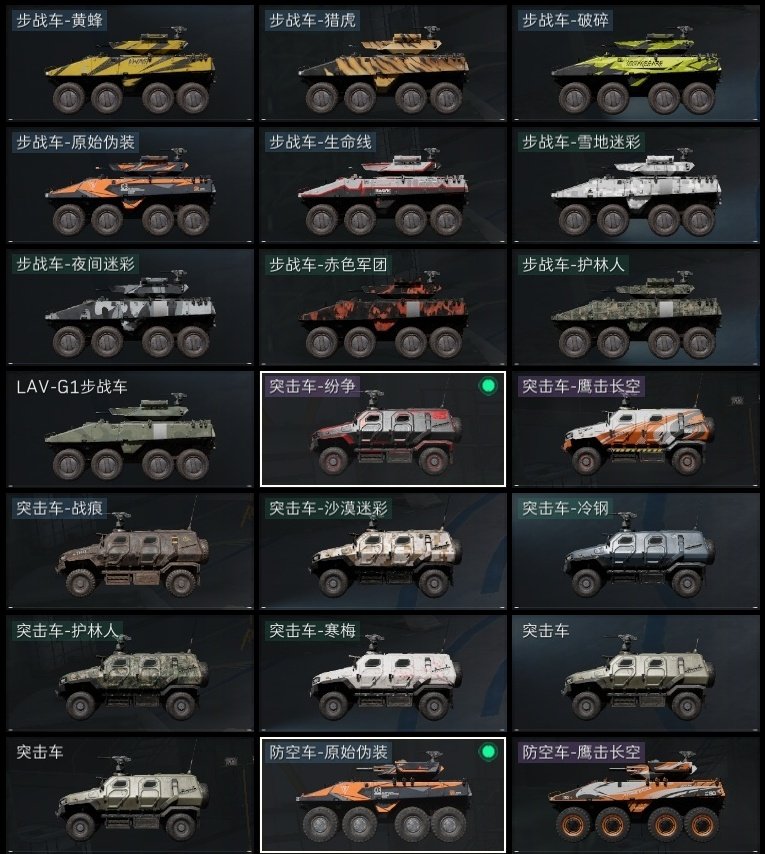
Task: Click the green equipped indicator on 防空车-原始伪装
Action: tap(488, 752)
